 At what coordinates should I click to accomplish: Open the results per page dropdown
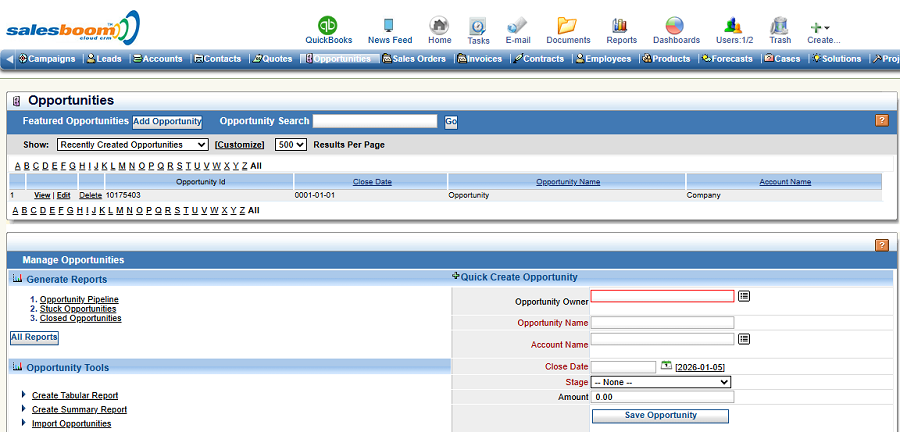(x=290, y=145)
